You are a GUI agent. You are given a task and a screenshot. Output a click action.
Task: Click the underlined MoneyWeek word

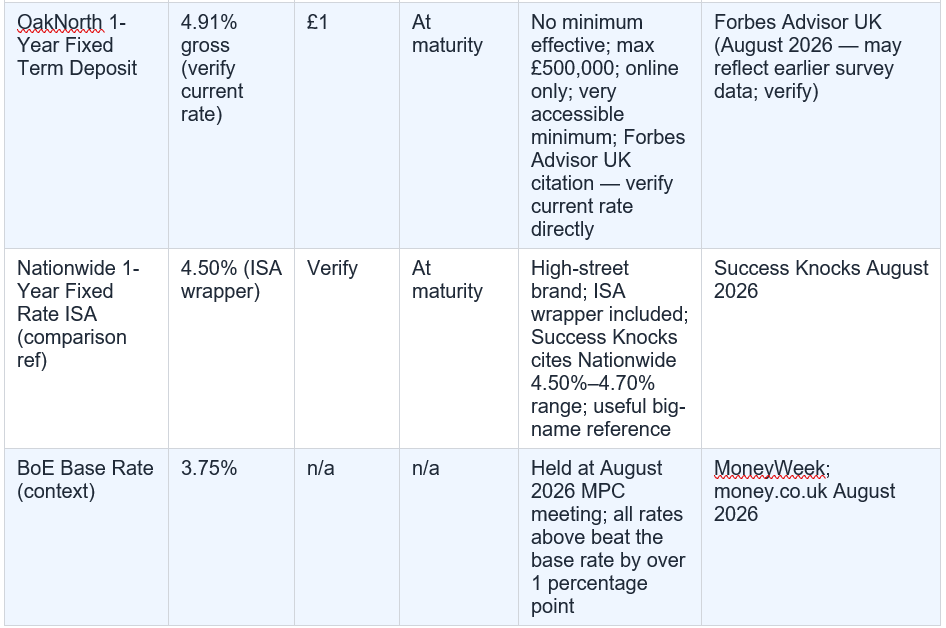[x=769, y=468]
